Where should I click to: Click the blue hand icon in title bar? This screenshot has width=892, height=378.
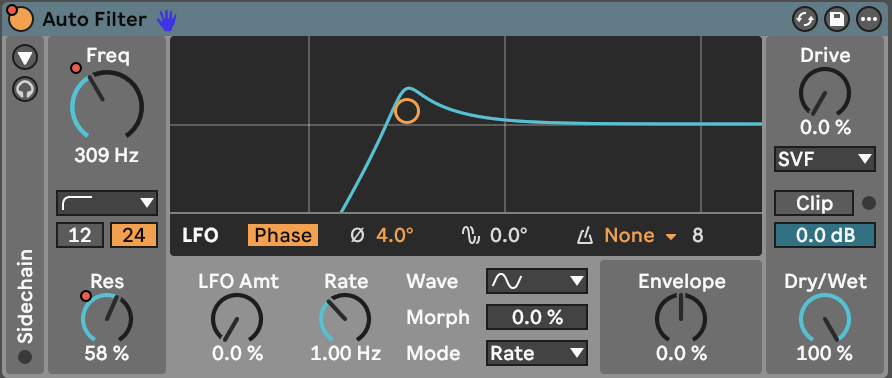coord(167,20)
